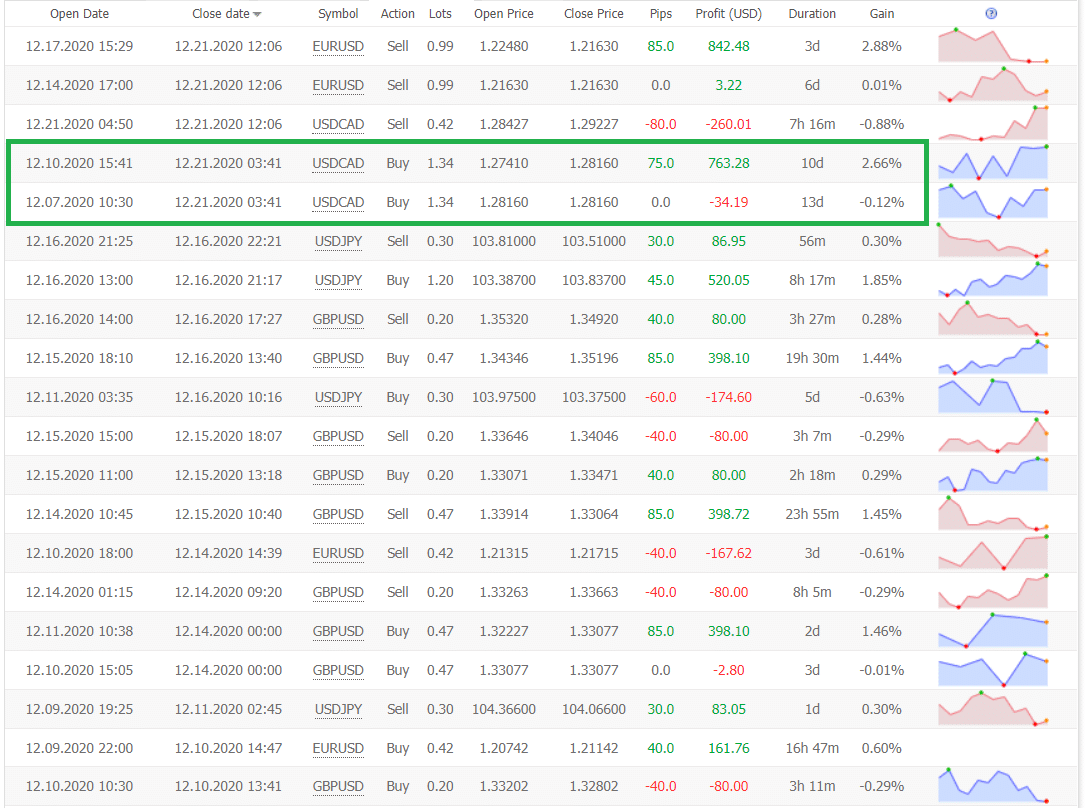Sort table by Open Price header
Viewport: 1085px width, 808px height.
click(x=503, y=14)
